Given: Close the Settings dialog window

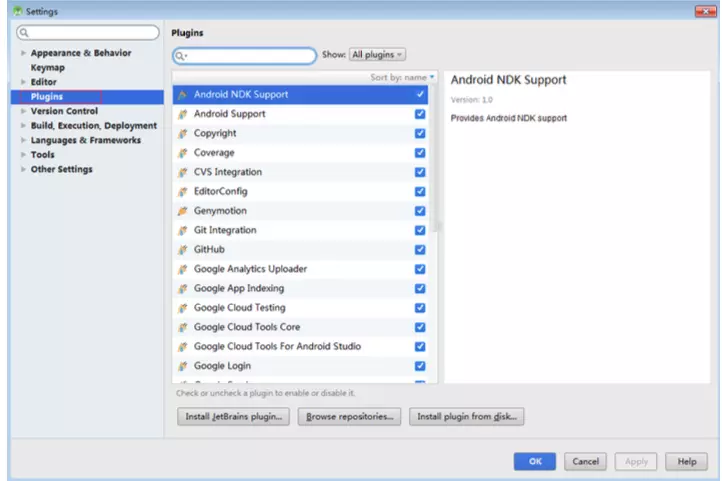Looking at the screenshot, I should point(705,11).
